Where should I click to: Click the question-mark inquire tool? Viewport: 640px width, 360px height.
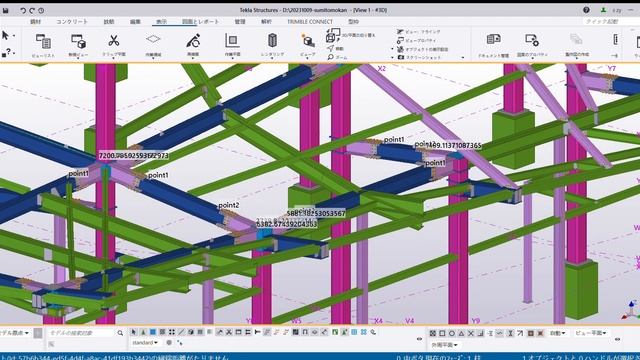coord(7,53)
